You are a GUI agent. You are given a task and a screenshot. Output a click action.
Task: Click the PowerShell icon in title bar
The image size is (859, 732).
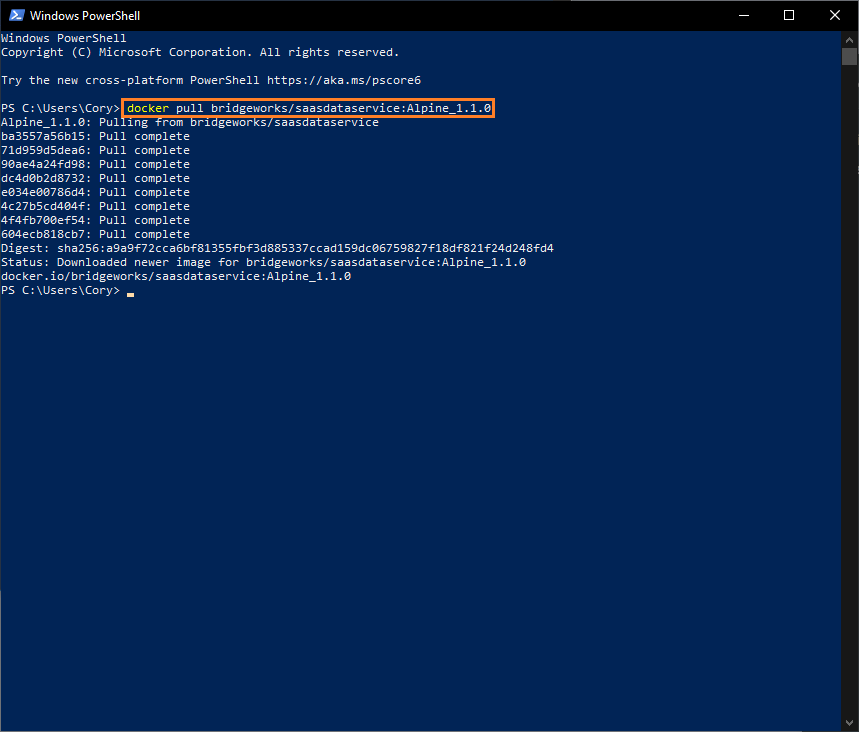16,15
